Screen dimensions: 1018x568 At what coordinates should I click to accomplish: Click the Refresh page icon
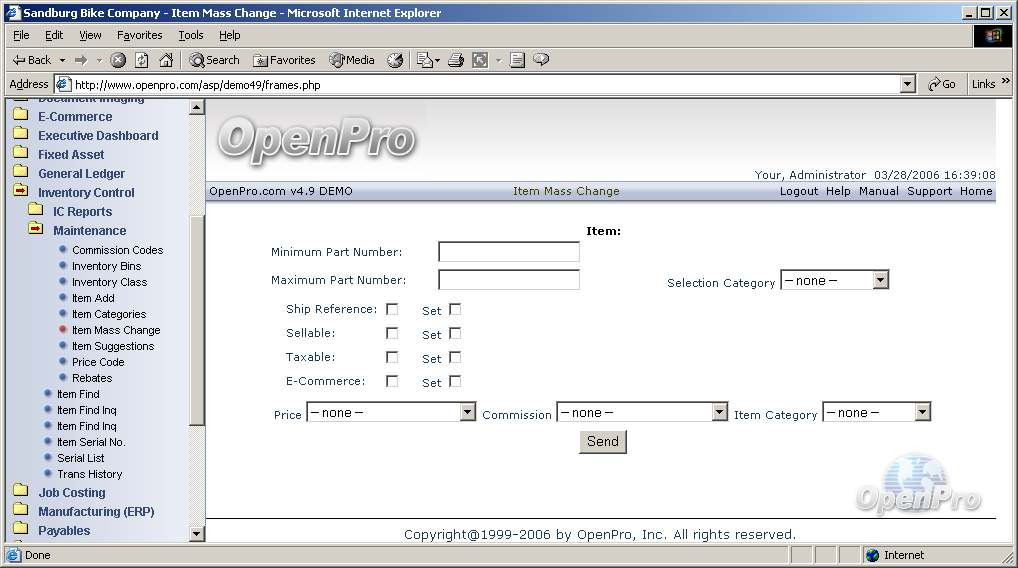(x=142, y=60)
